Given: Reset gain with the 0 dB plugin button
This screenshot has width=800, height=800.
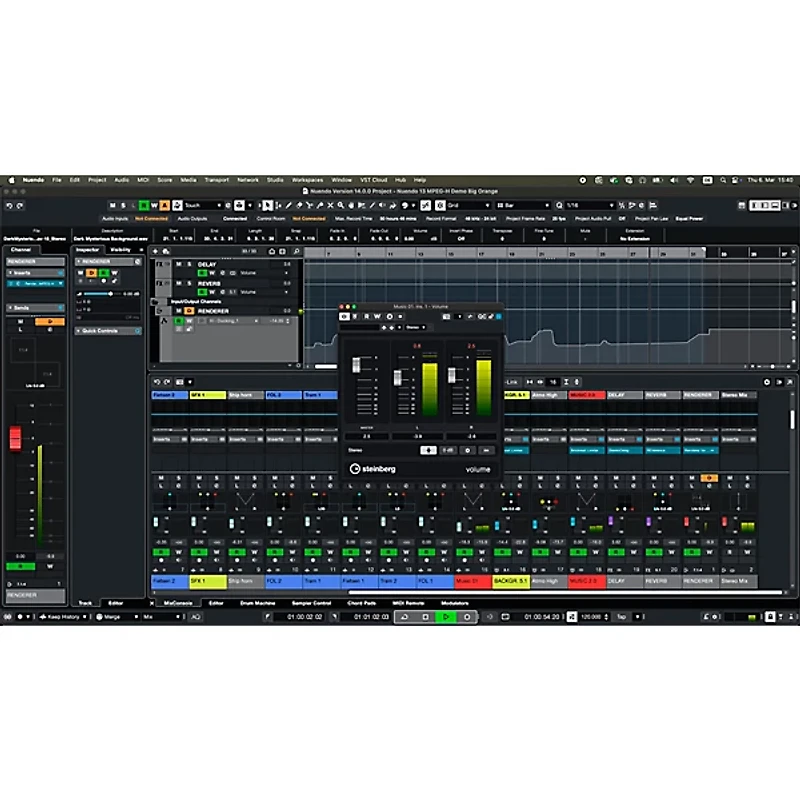Looking at the screenshot, I should coord(449,449).
